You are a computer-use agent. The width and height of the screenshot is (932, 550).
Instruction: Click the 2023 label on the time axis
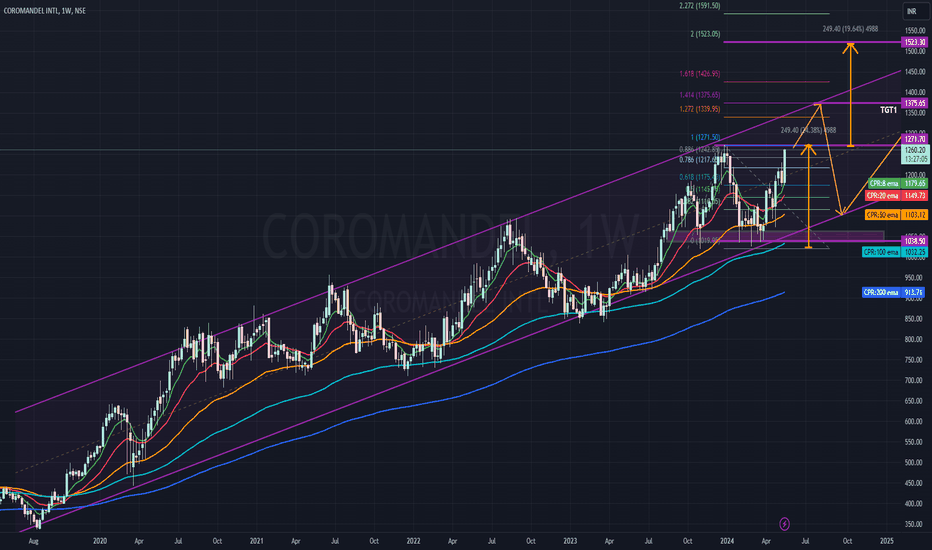click(x=570, y=541)
